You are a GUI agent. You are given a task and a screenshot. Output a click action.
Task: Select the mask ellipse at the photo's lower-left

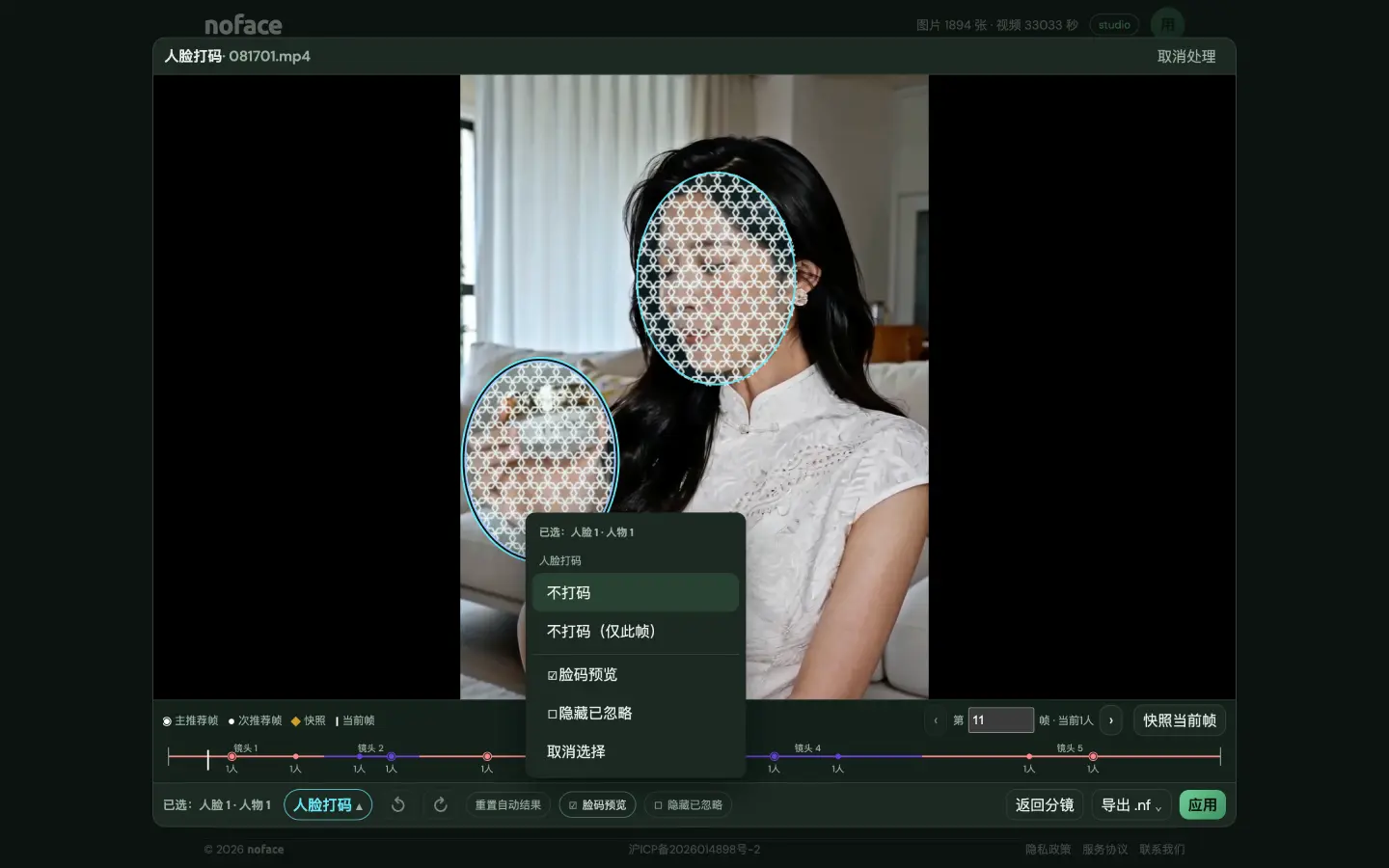(x=540, y=457)
